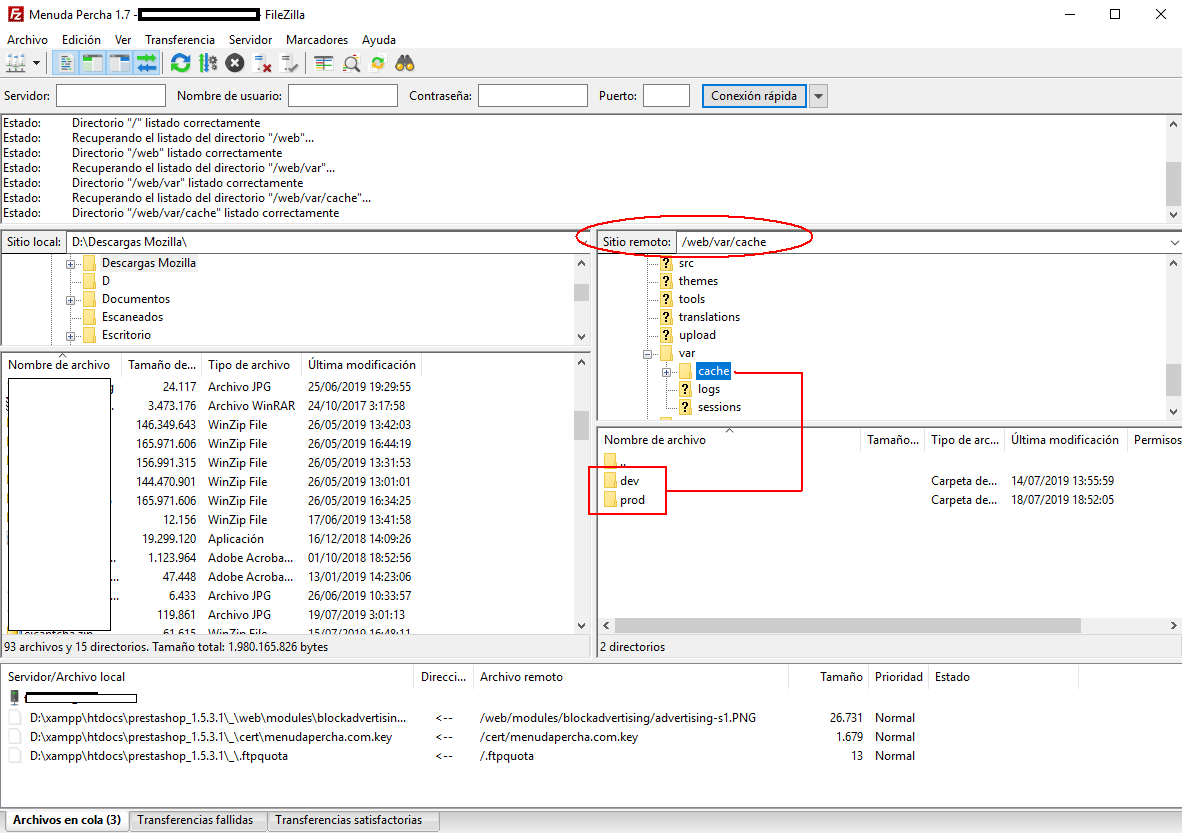The image size is (1182, 833).
Task: Open the Archivo menu
Action: (x=27, y=40)
